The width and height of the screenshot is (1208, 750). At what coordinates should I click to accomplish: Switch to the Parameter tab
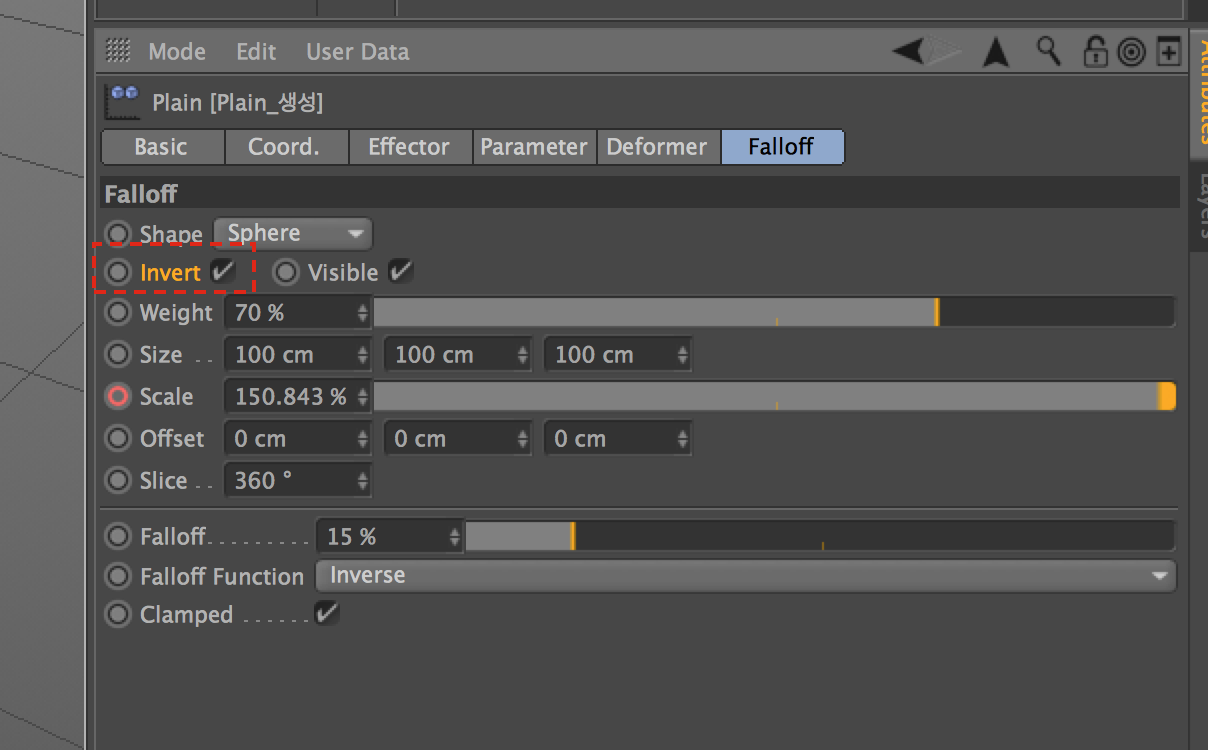click(x=534, y=147)
